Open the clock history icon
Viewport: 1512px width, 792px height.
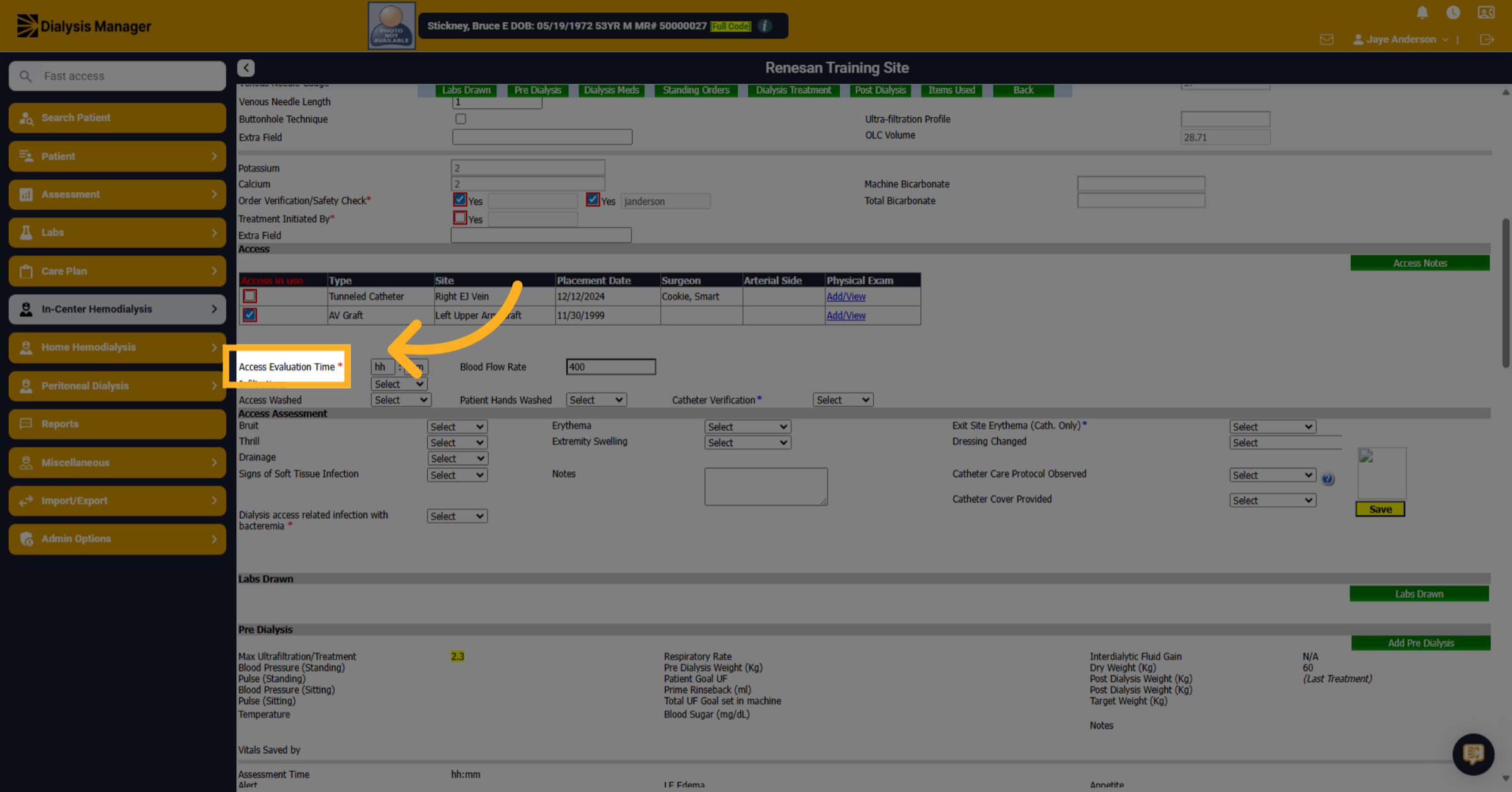pos(1453,12)
